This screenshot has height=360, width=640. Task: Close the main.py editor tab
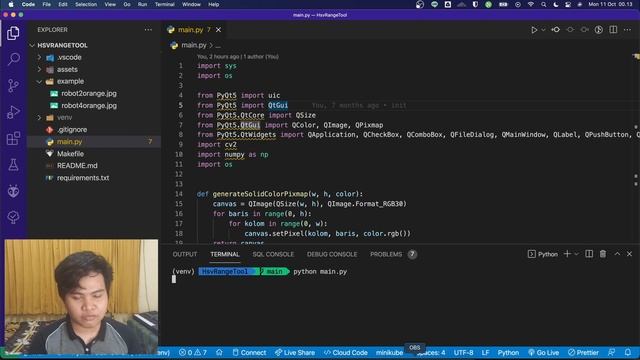coord(218,30)
